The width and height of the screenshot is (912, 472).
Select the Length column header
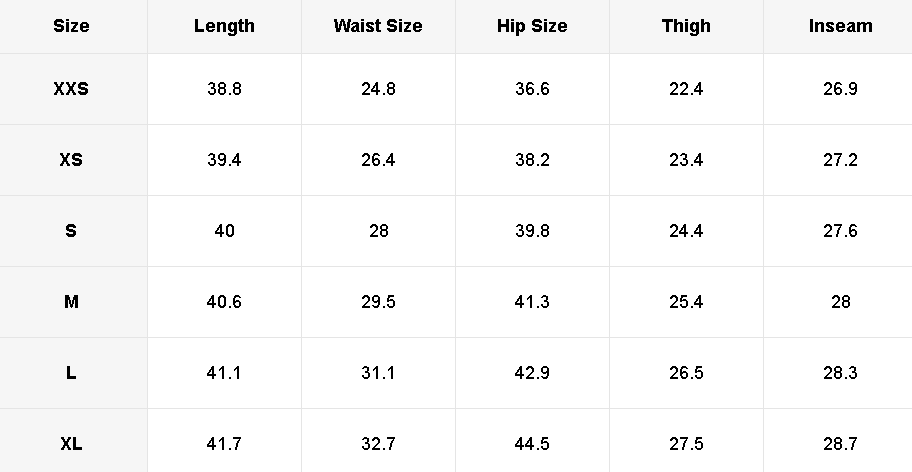point(224,26)
